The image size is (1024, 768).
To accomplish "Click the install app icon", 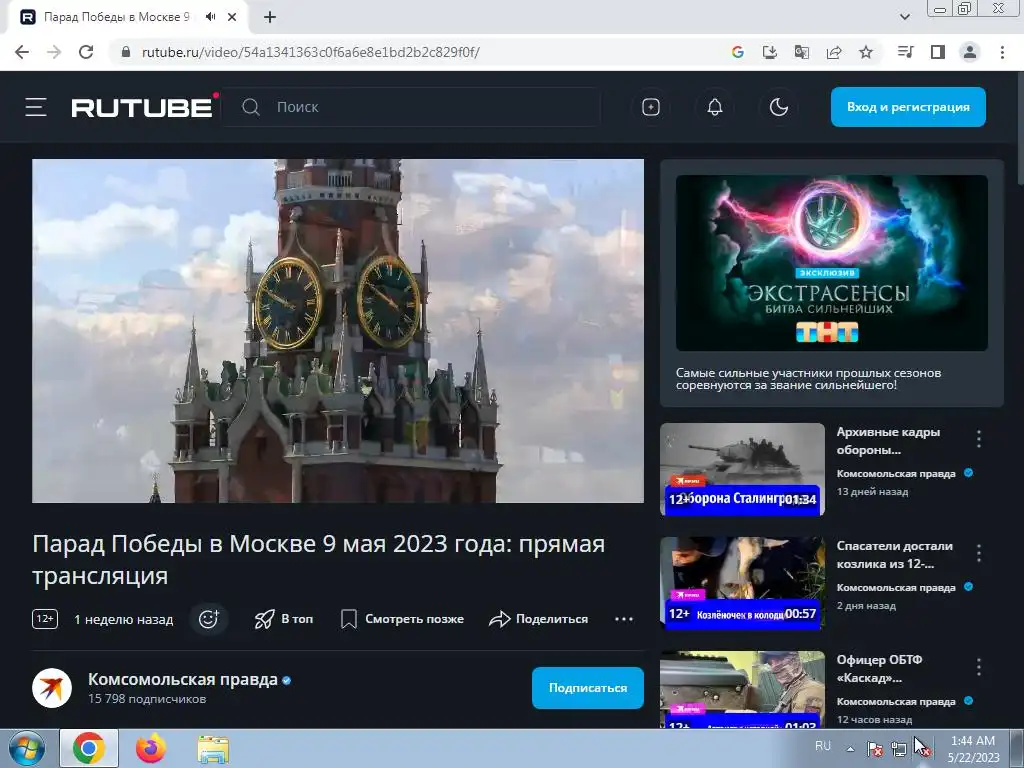I will point(770,52).
